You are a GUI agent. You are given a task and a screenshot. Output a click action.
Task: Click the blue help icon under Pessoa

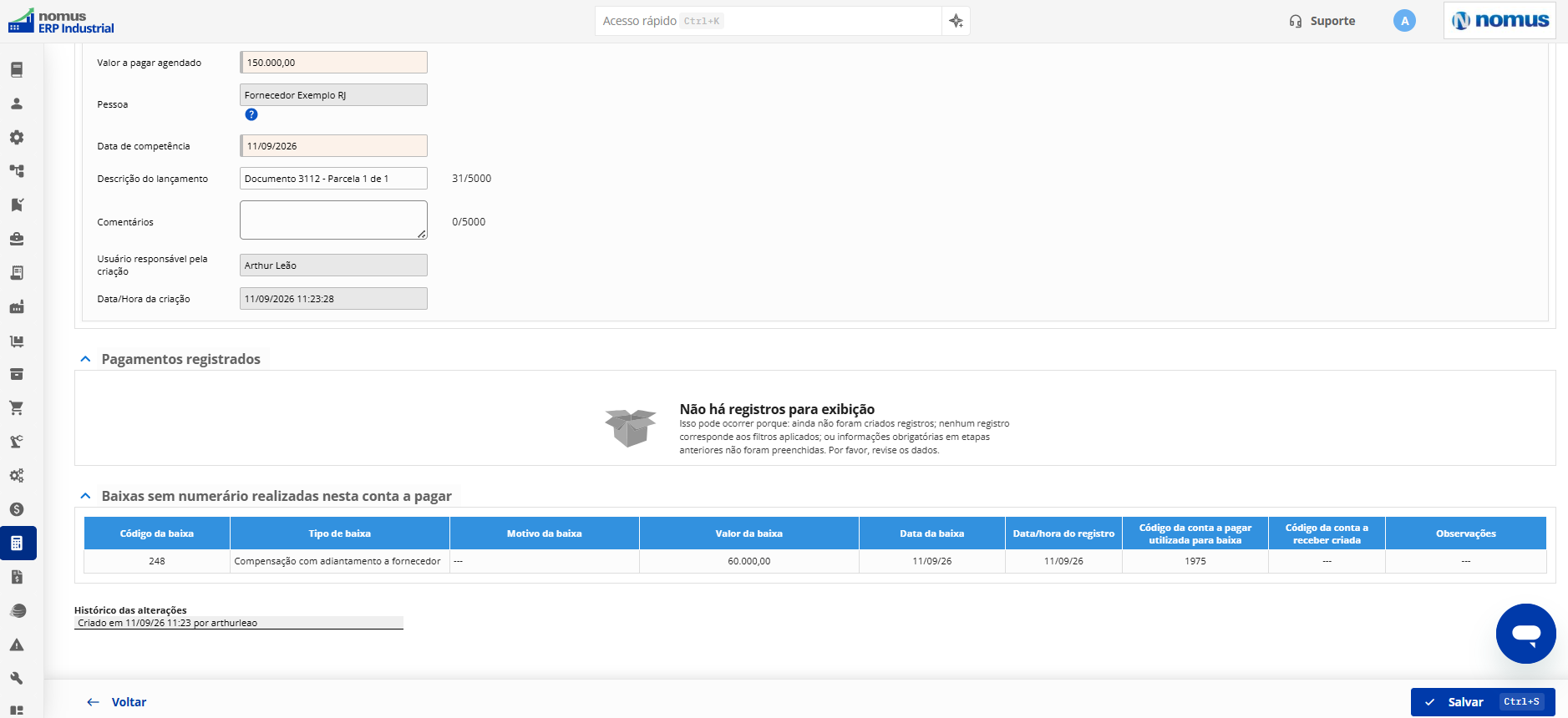251,114
